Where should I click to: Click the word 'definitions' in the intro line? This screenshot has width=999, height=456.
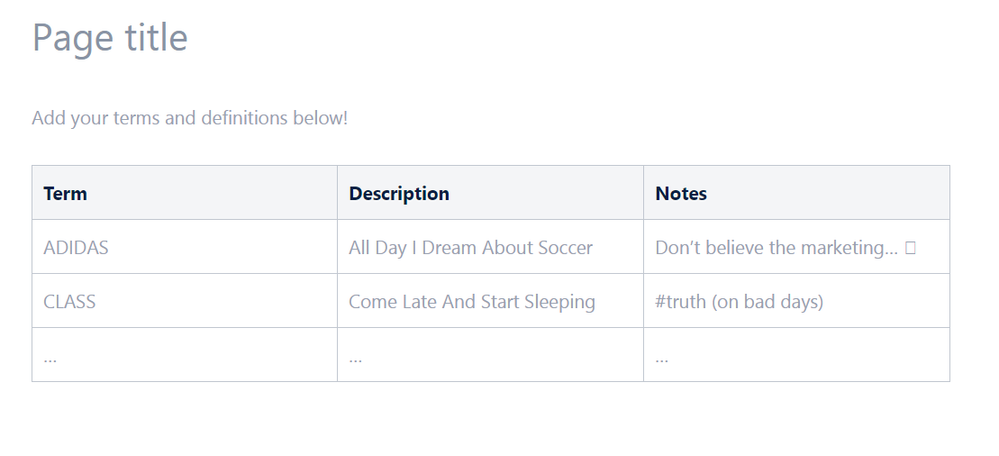point(244,118)
